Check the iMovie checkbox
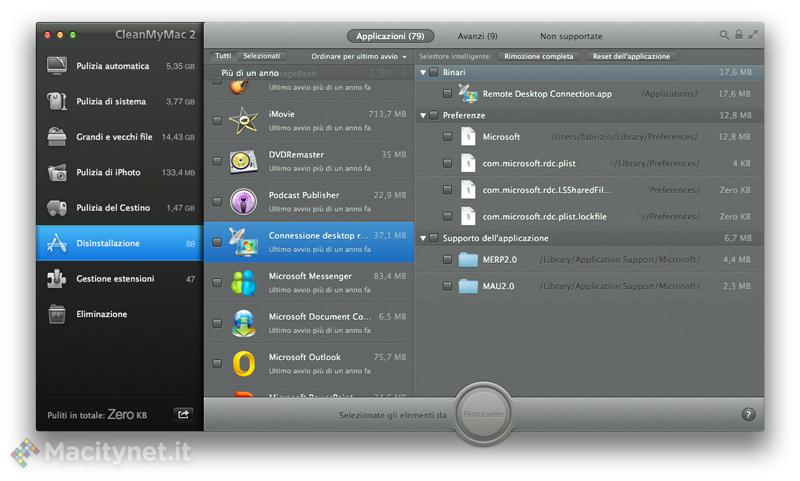Screen dimensions: 800x481 [x=217, y=121]
